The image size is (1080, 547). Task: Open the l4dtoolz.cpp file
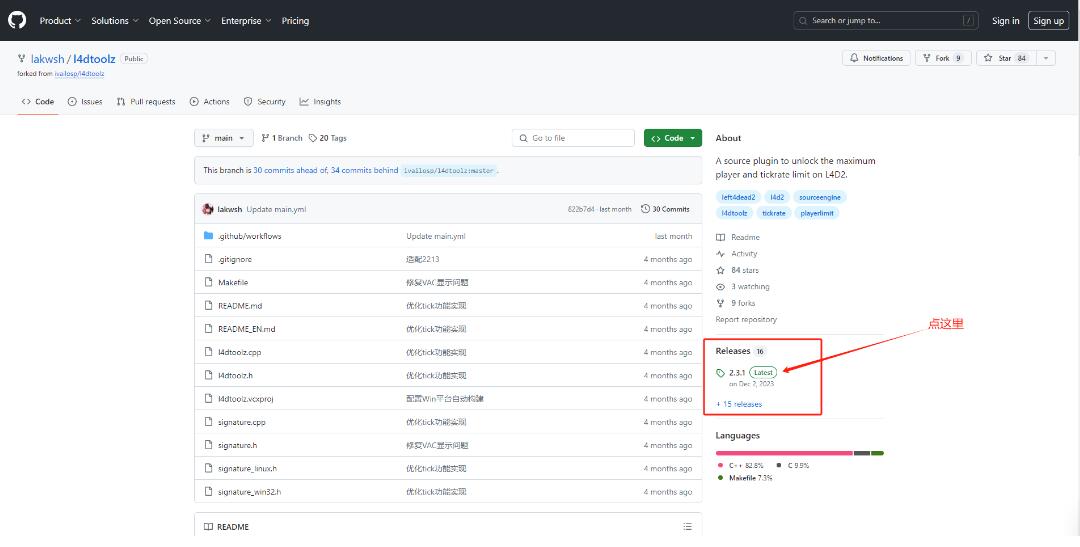click(239, 352)
